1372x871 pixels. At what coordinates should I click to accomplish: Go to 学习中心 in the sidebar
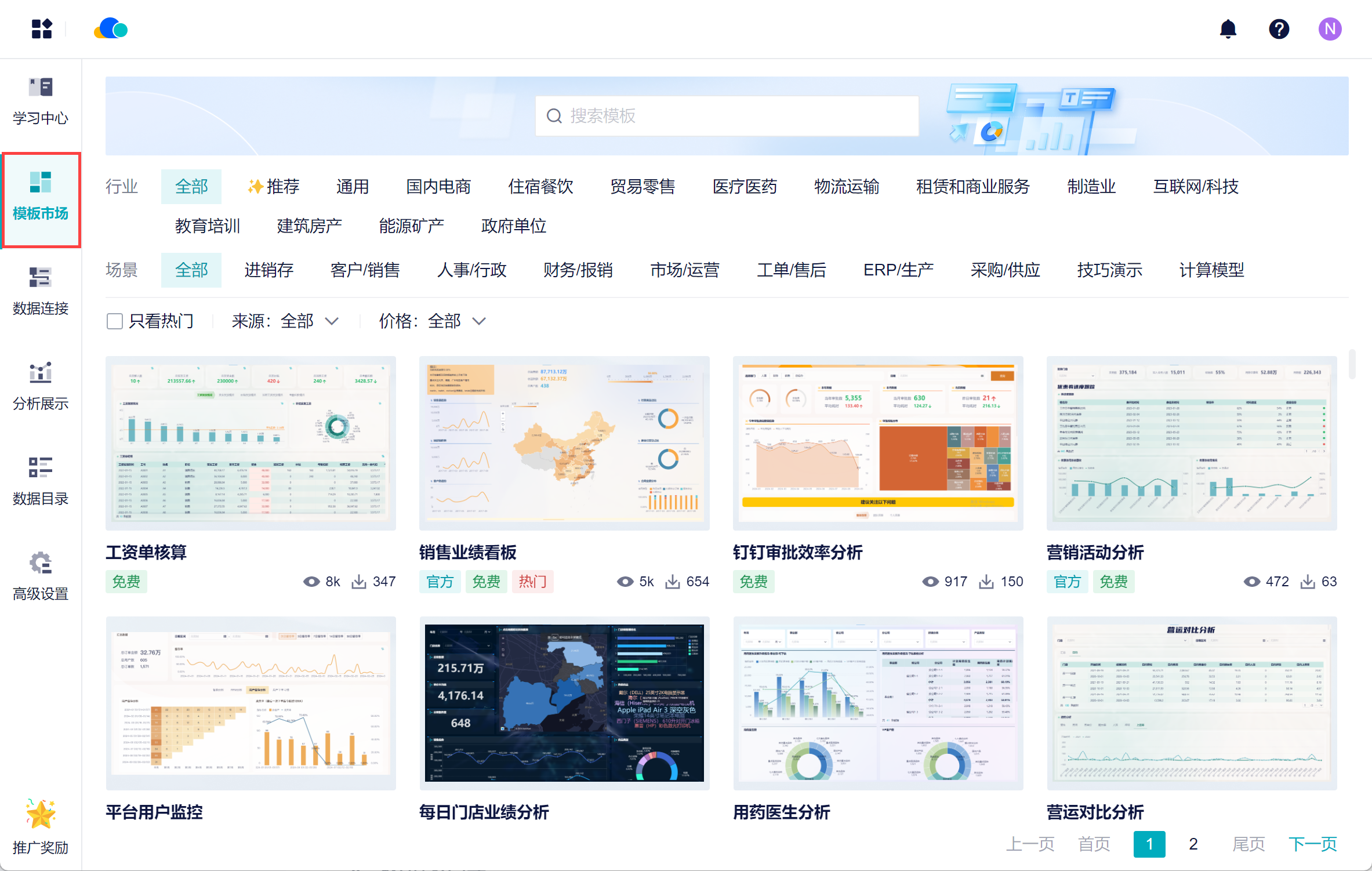41,102
